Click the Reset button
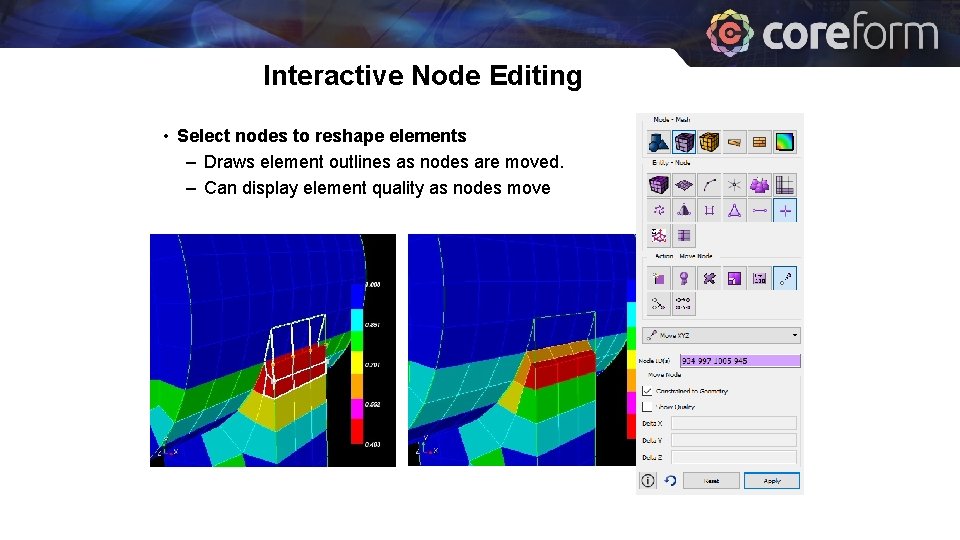This screenshot has height=540, width=960. [711, 481]
